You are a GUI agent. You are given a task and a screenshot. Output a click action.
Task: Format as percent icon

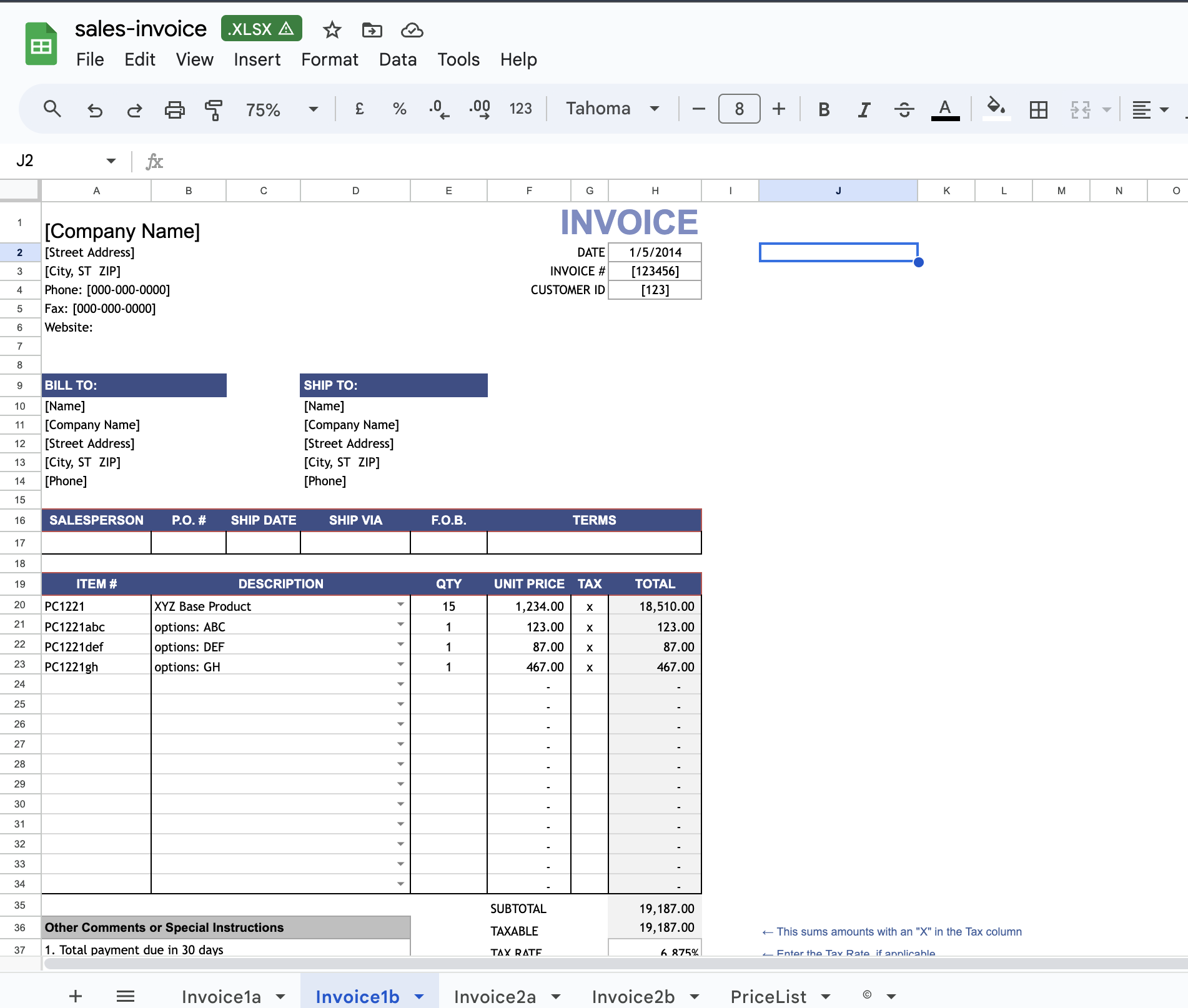[x=400, y=109]
